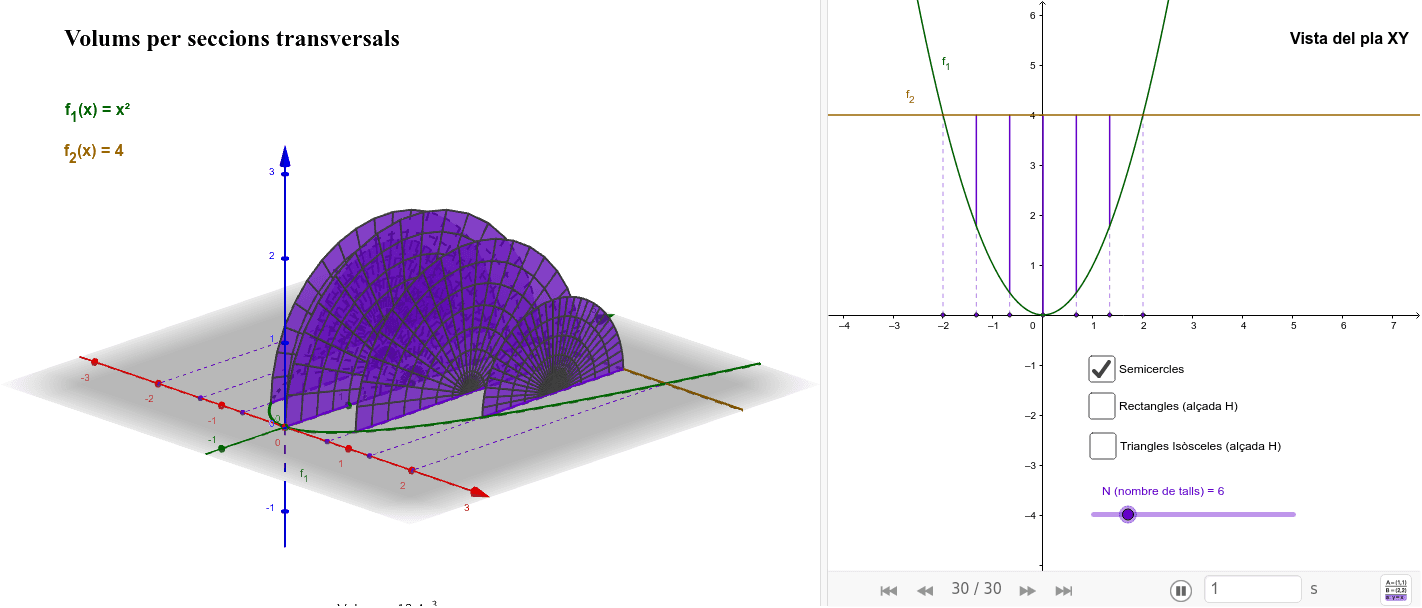Open the construction protocol icon
The width and height of the screenshot is (1422, 608).
click(x=1396, y=589)
